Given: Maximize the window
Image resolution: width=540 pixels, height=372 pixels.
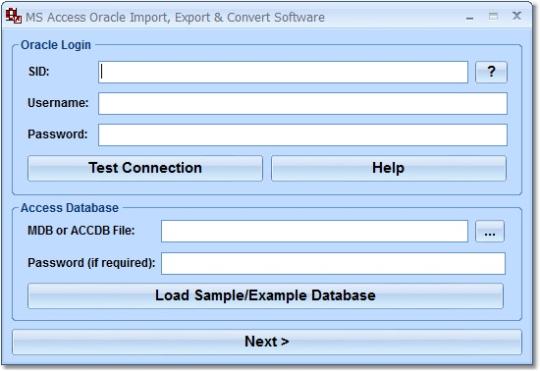Looking at the screenshot, I should point(493,16).
